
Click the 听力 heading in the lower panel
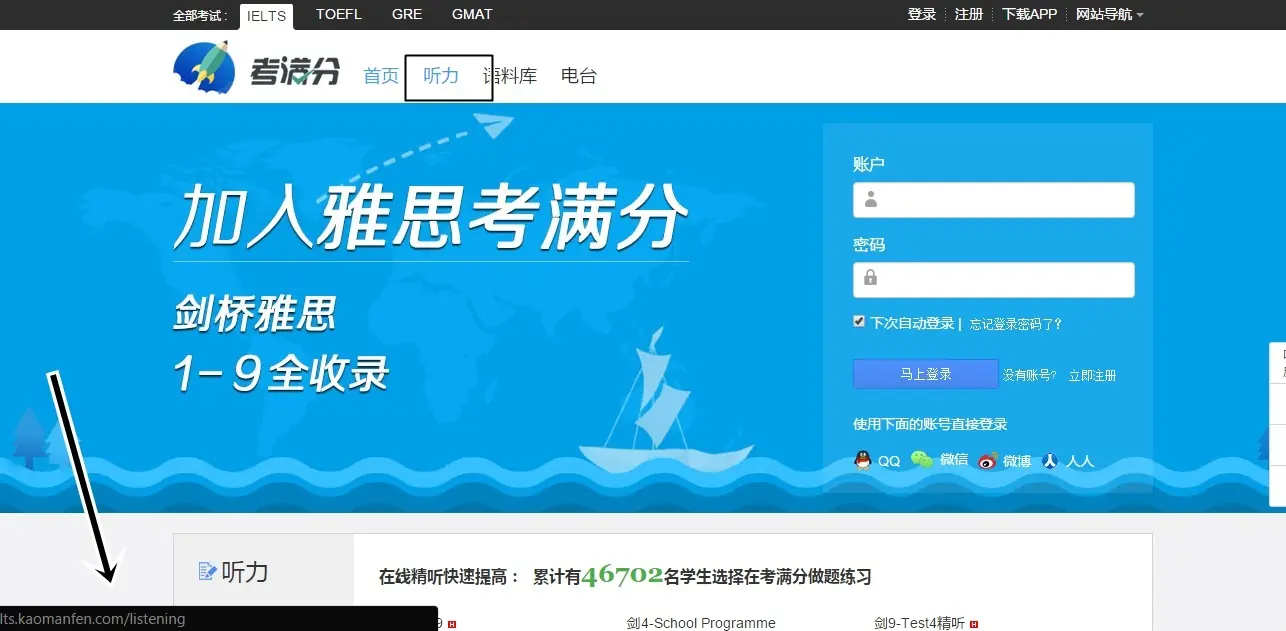click(245, 572)
